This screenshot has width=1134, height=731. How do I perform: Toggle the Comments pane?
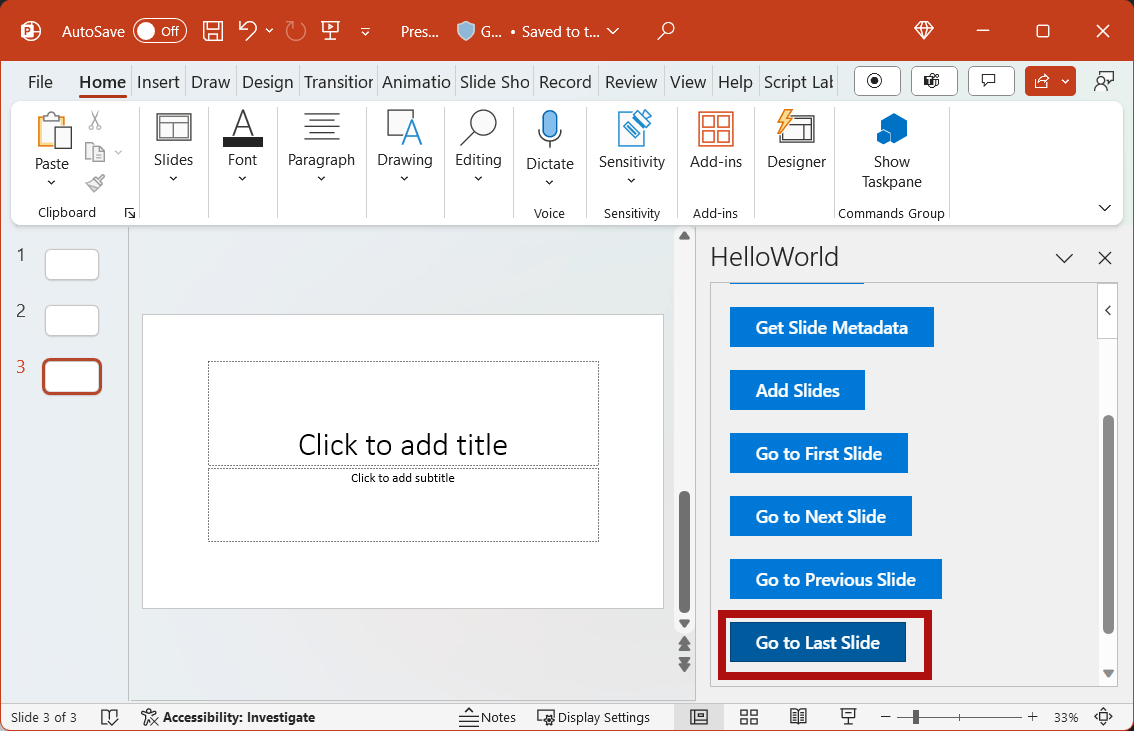(x=991, y=81)
